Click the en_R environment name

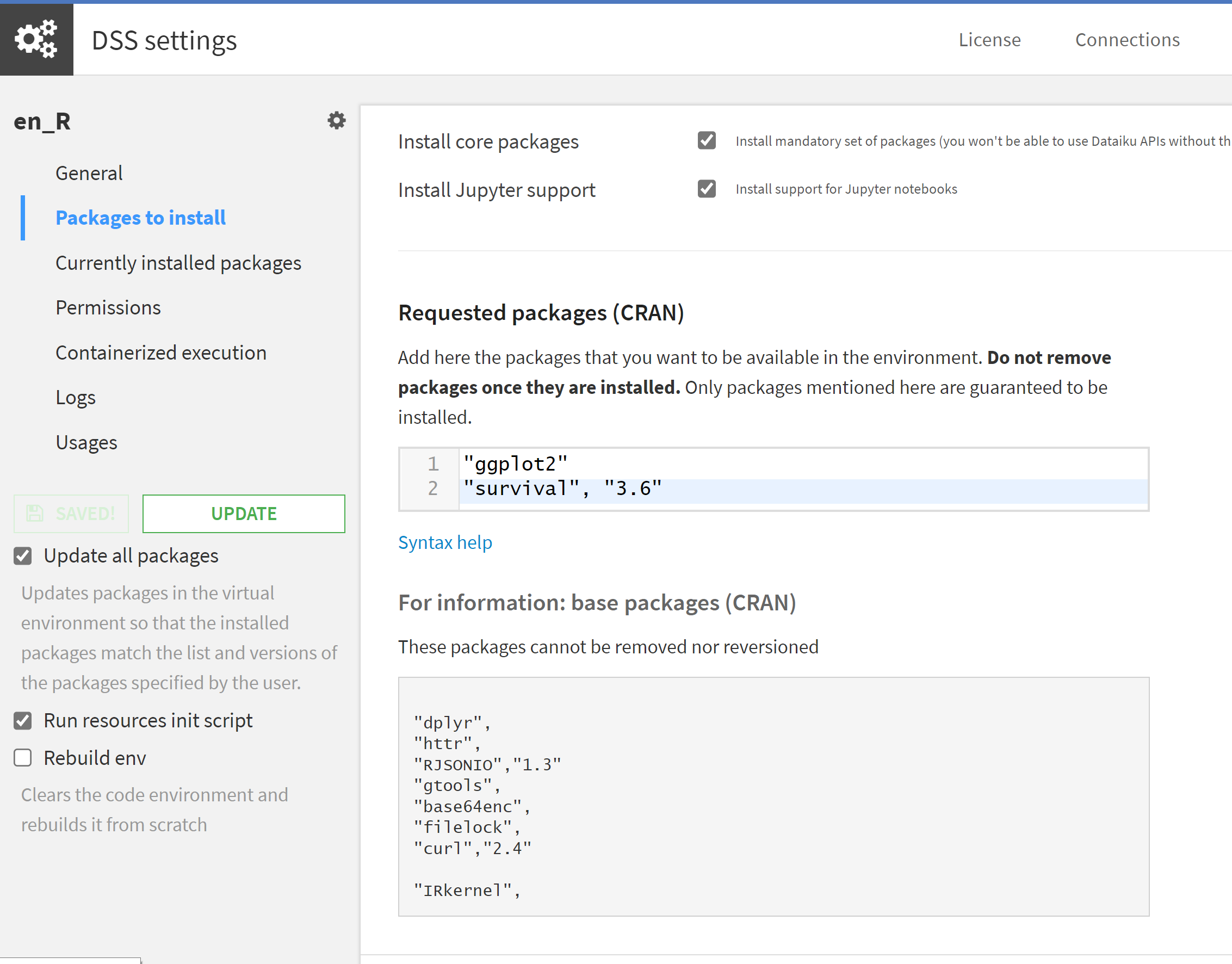pos(42,121)
